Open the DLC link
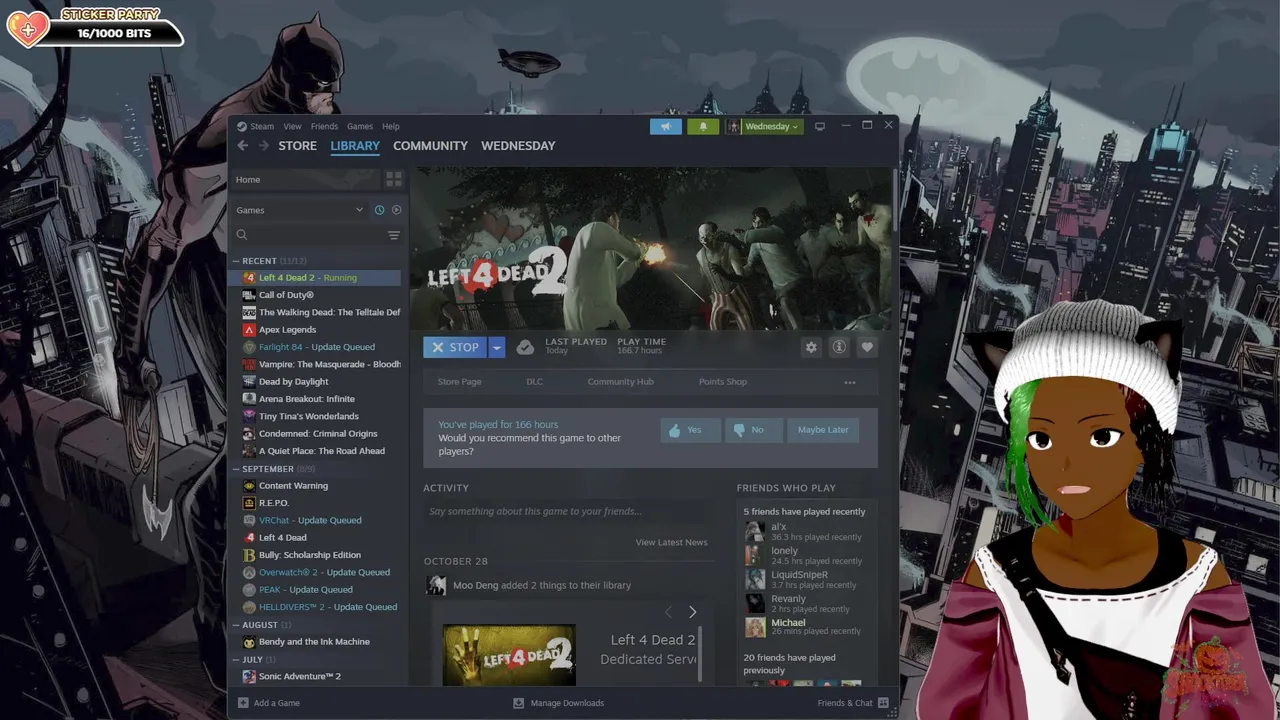 click(535, 382)
